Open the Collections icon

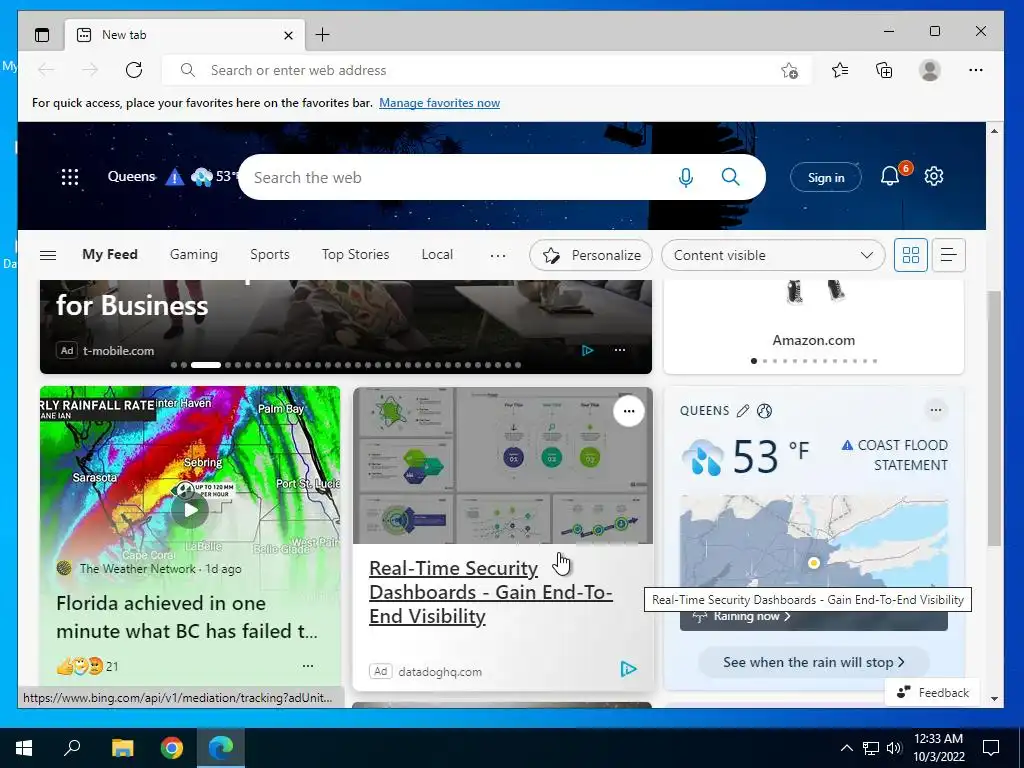point(884,70)
